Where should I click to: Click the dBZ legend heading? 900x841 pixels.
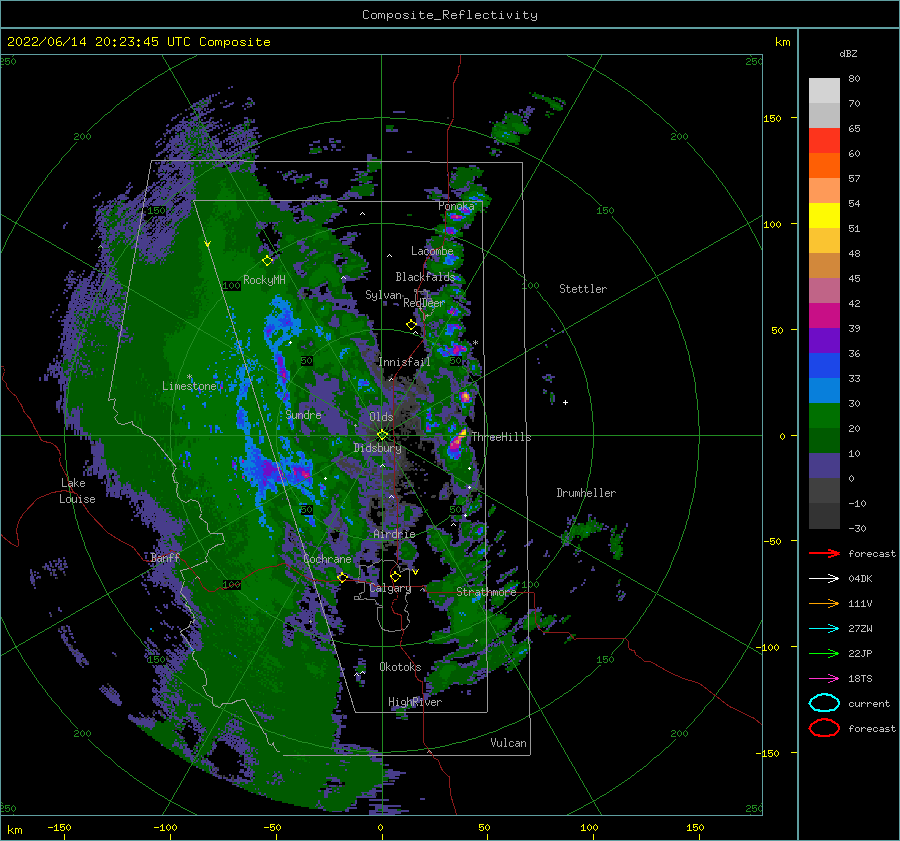848,53
